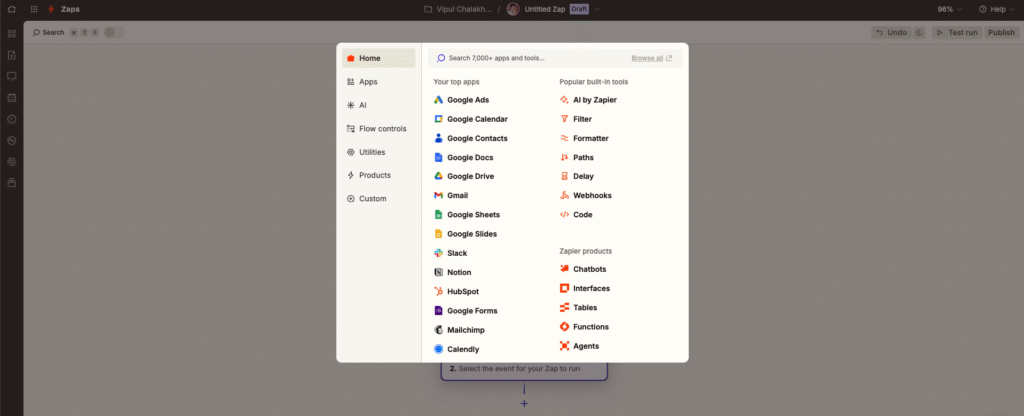Open the version history icon next to Undo
1024x416 pixels.
[920, 32]
